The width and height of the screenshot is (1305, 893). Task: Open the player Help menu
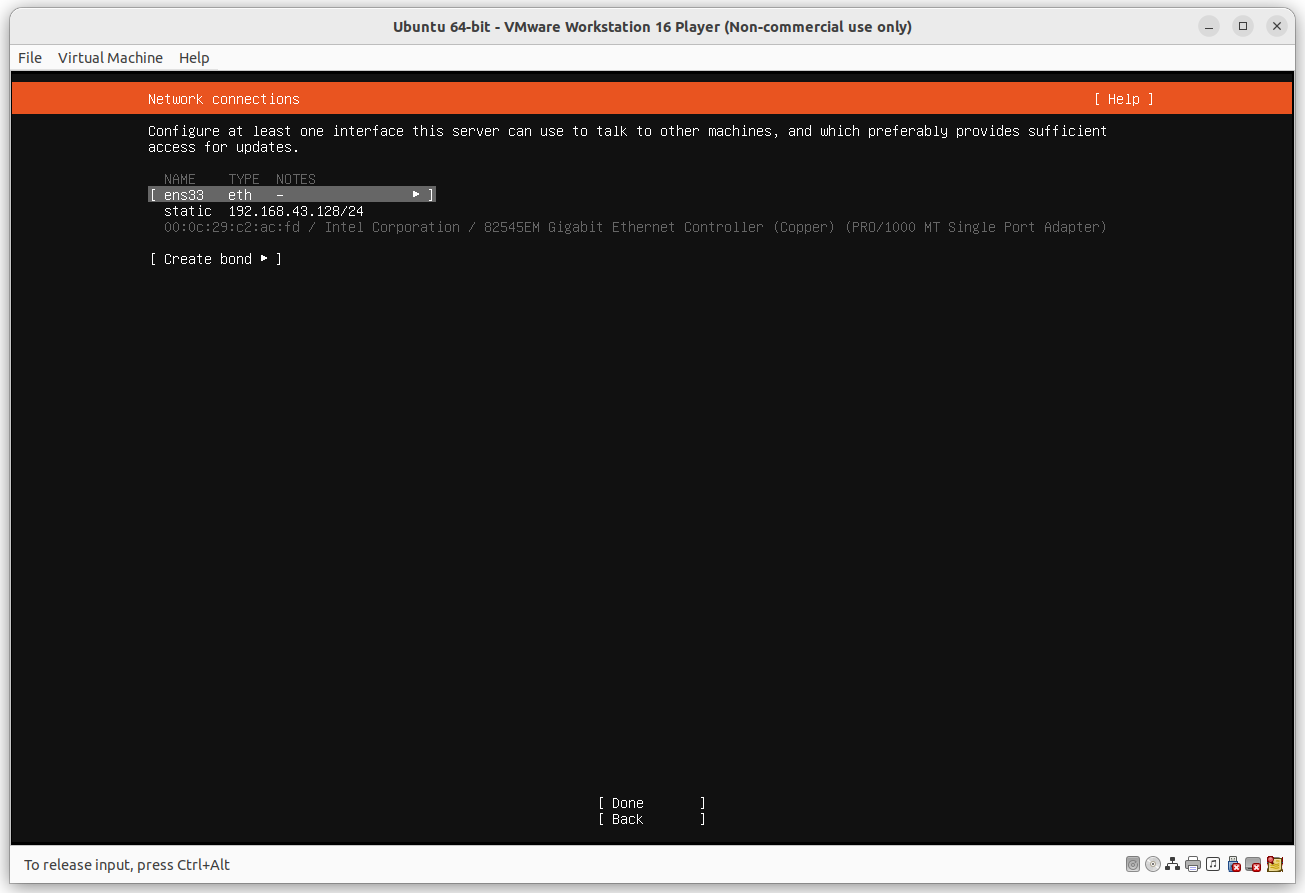(x=194, y=57)
